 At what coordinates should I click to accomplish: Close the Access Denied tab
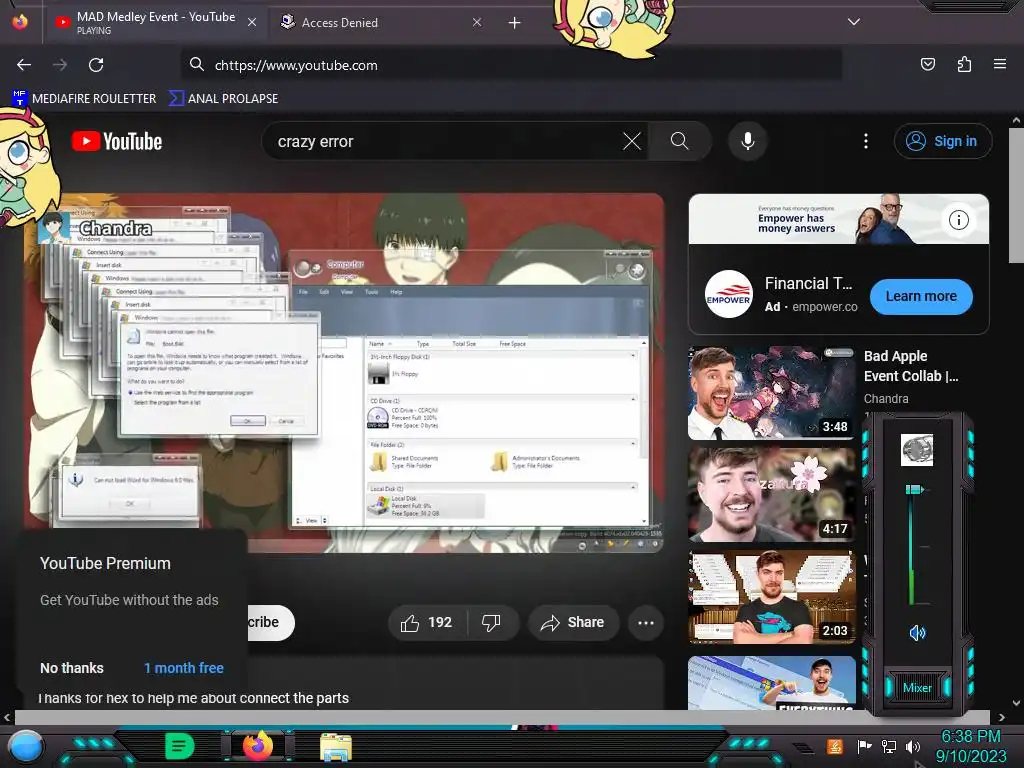pos(477,22)
